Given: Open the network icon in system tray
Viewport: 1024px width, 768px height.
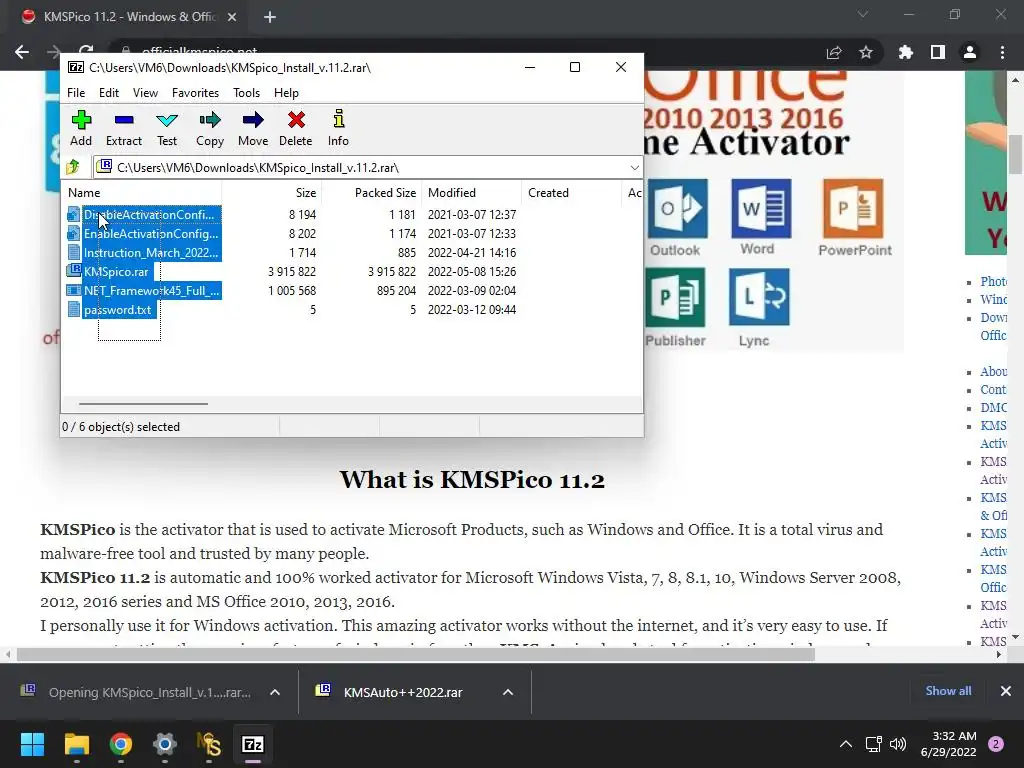Looking at the screenshot, I should tap(873, 744).
